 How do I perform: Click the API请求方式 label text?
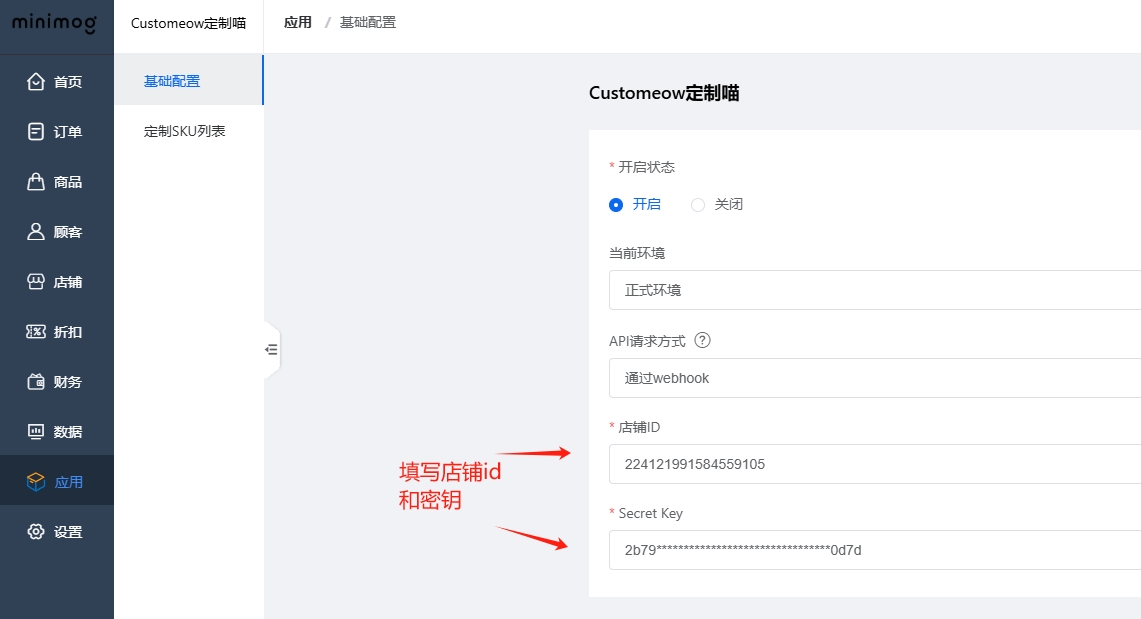(x=648, y=341)
